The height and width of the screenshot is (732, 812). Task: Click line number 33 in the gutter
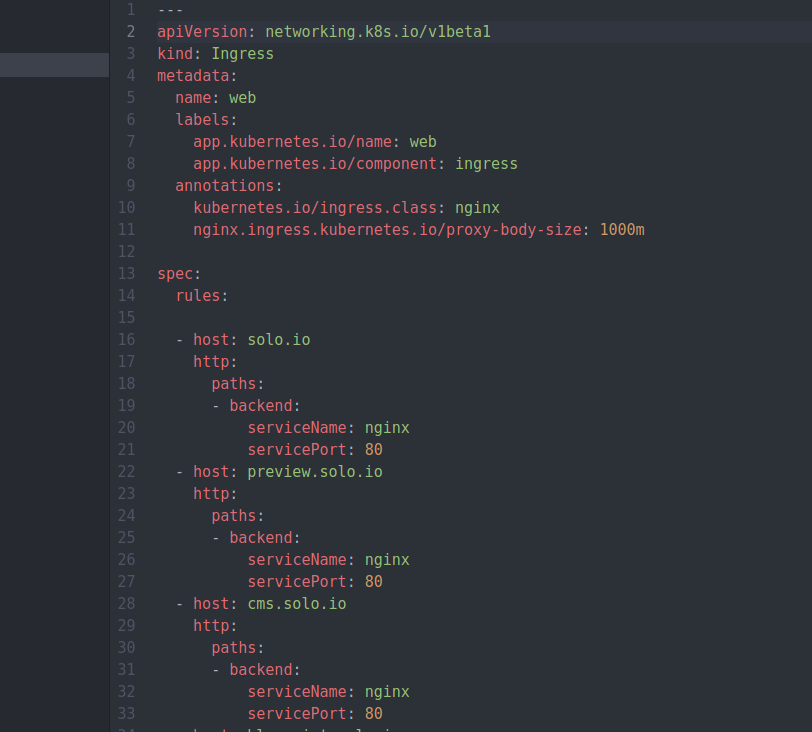tap(127, 714)
